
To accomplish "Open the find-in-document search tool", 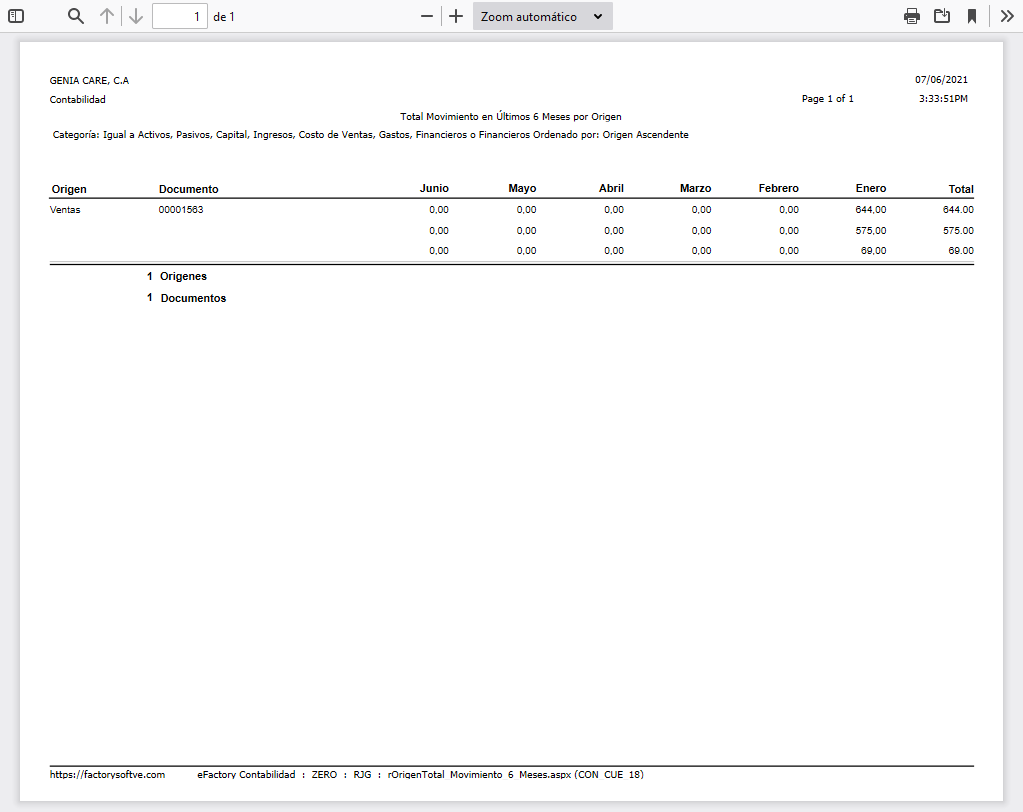I will coord(75,16).
